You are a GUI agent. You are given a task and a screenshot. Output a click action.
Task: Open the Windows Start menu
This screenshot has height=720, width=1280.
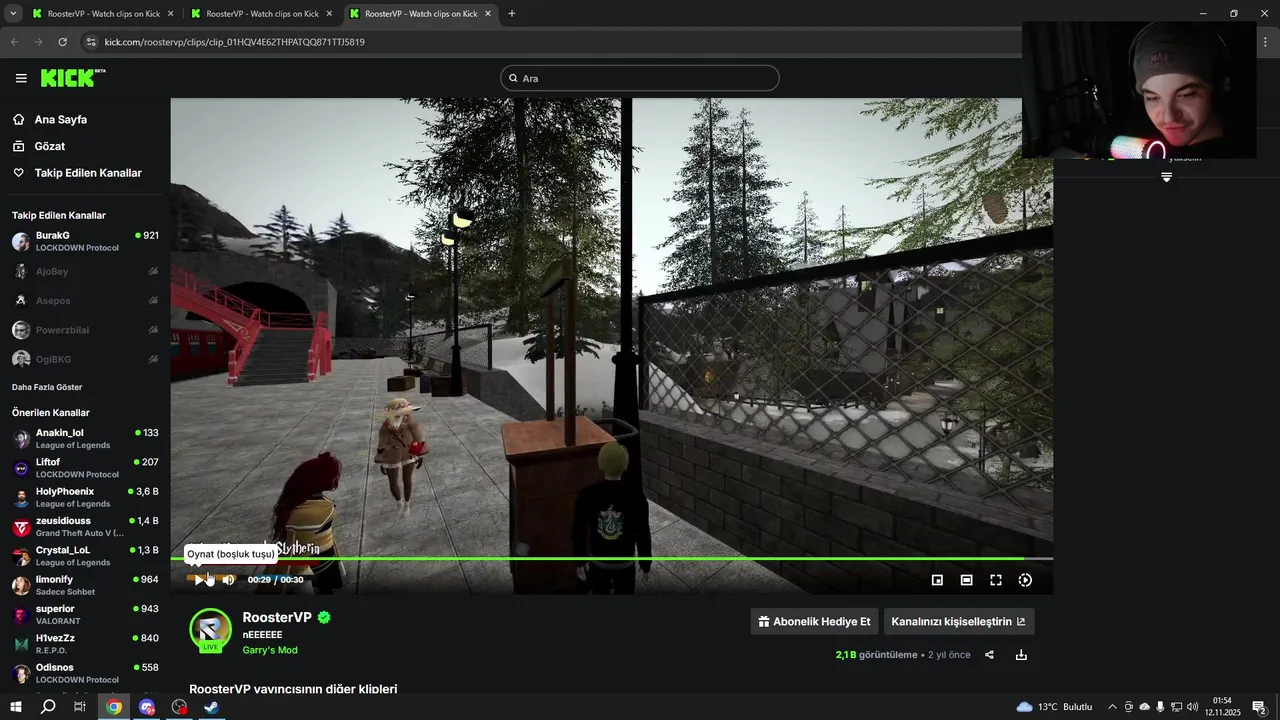[x=15, y=707]
